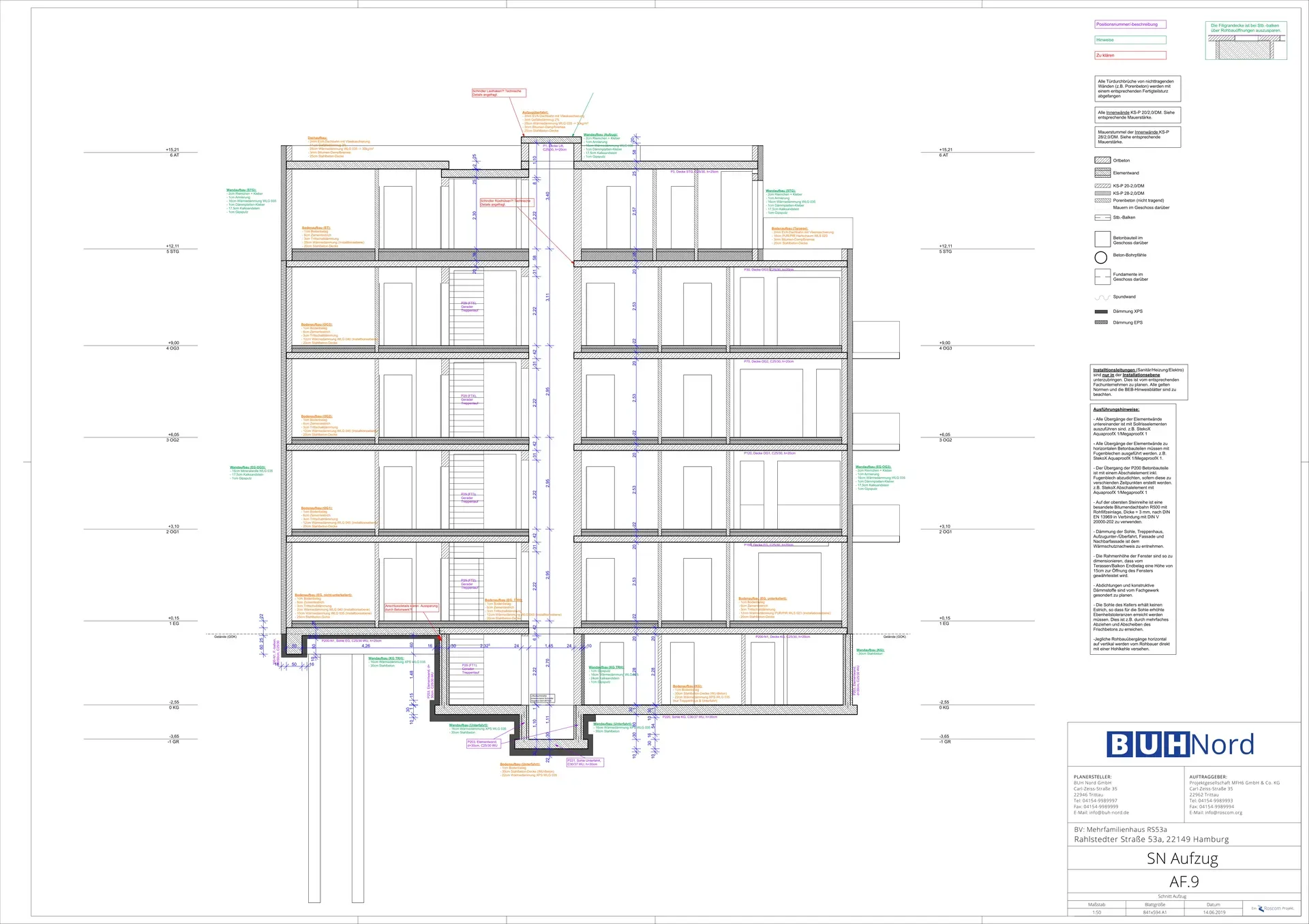Click the green Hinweise legend box
The height and width of the screenshot is (924, 1309).
(1130, 40)
